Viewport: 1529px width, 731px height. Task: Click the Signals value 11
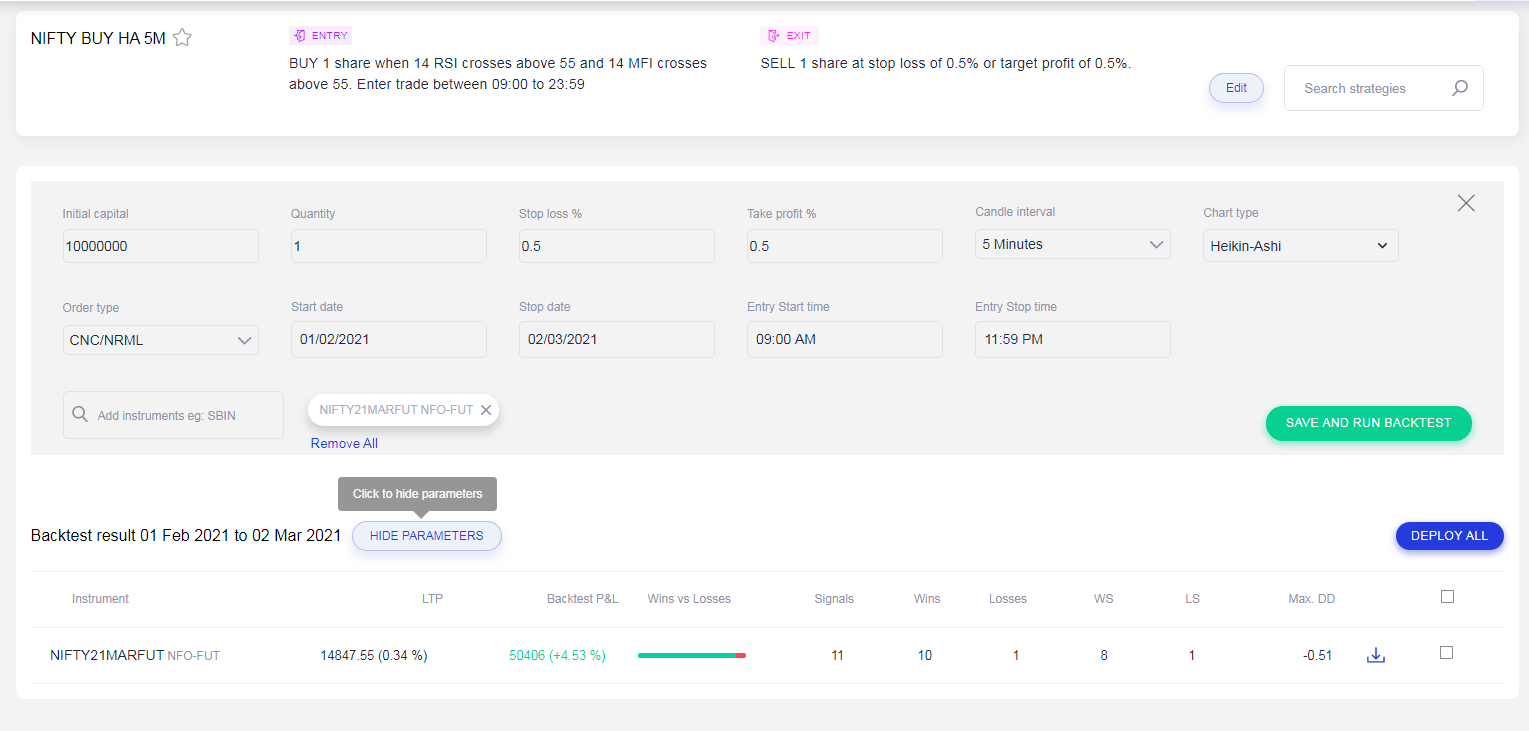point(837,656)
